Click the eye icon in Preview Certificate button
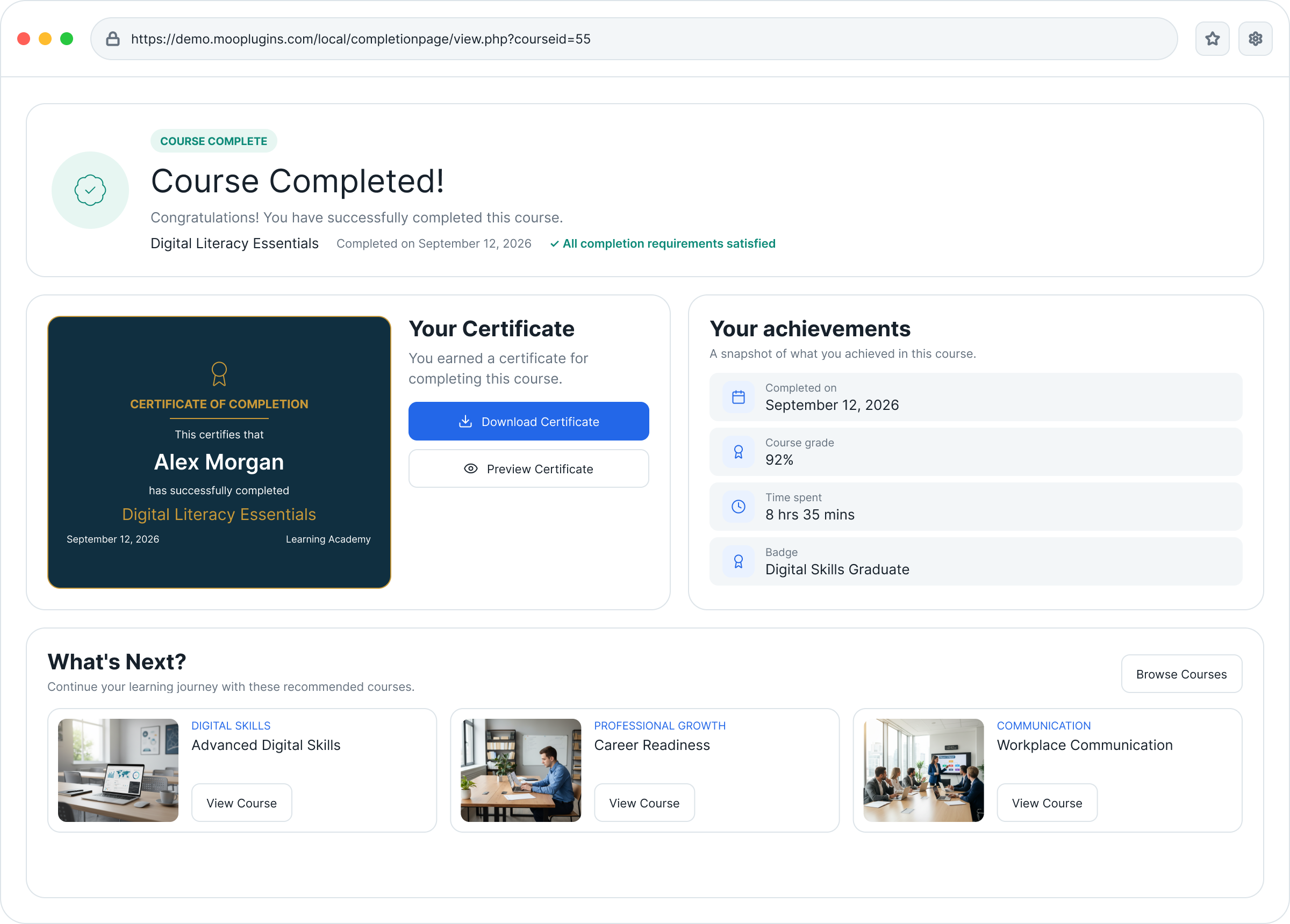This screenshot has width=1290, height=924. point(470,468)
